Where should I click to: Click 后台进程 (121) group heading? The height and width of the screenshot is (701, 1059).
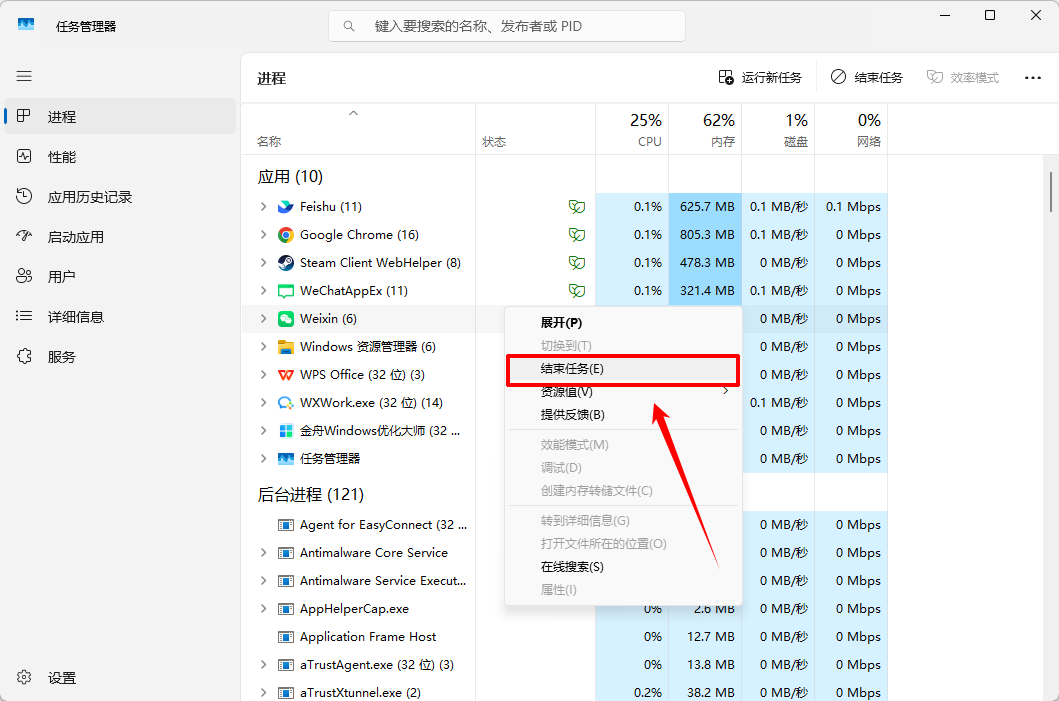311,494
